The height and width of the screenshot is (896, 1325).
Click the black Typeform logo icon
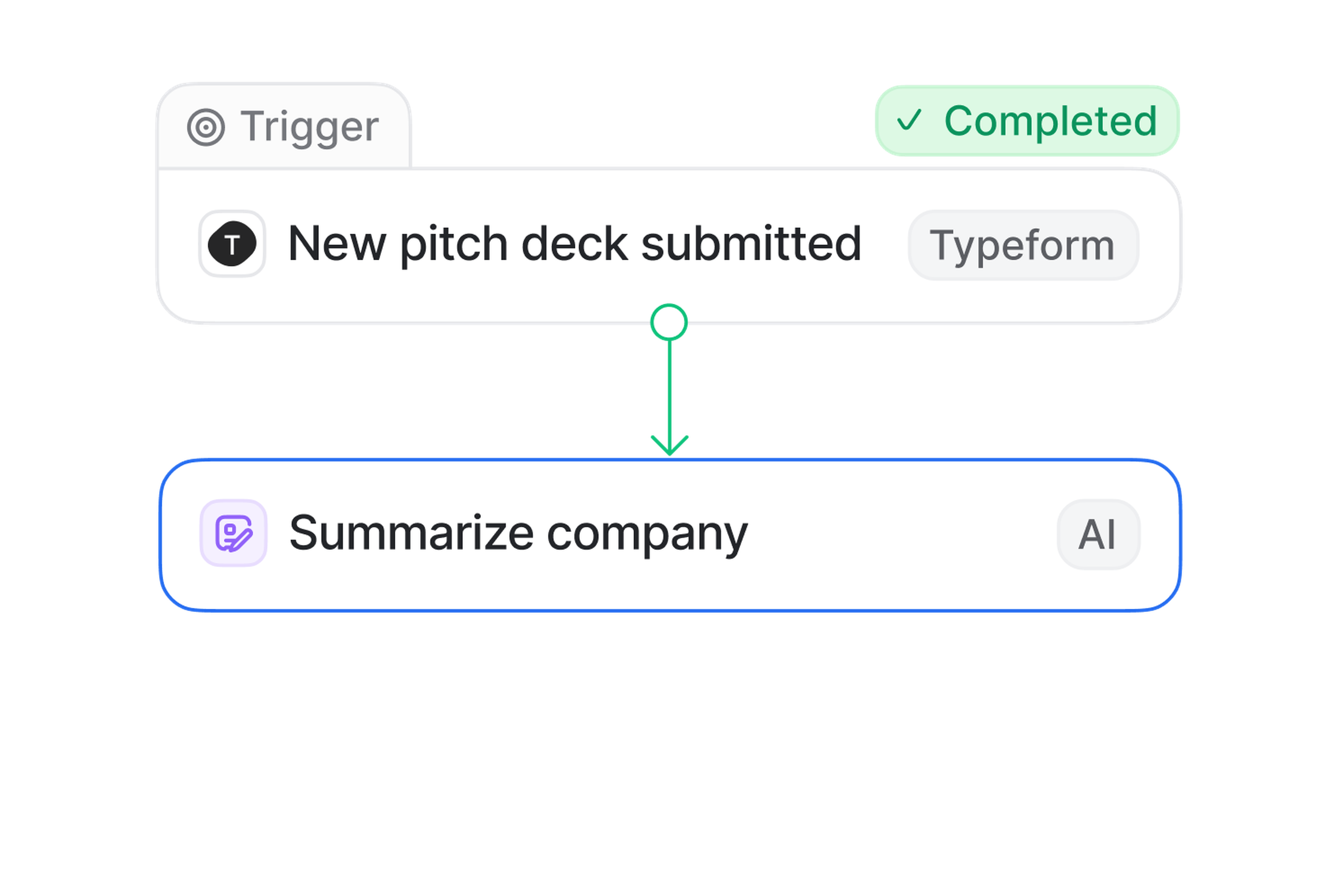[x=232, y=244]
